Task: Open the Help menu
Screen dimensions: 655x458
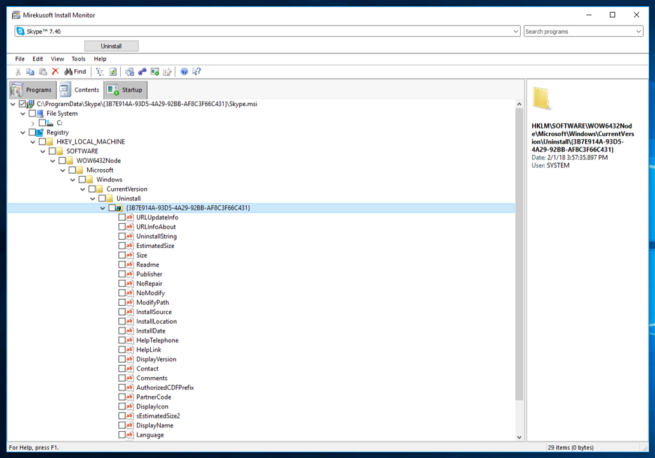Action: pyautogui.click(x=100, y=59)
